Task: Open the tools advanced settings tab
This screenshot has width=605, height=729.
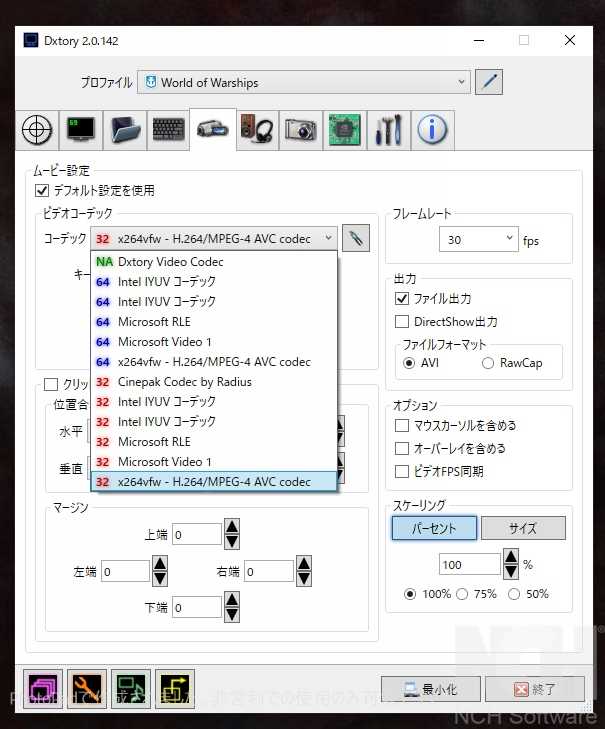Action: pos(389,130)
